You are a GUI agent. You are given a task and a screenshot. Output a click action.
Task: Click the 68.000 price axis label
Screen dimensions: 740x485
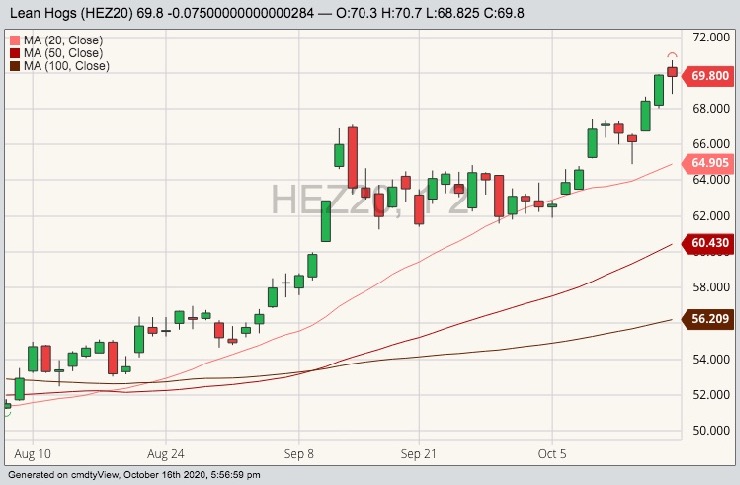[711, 109]
